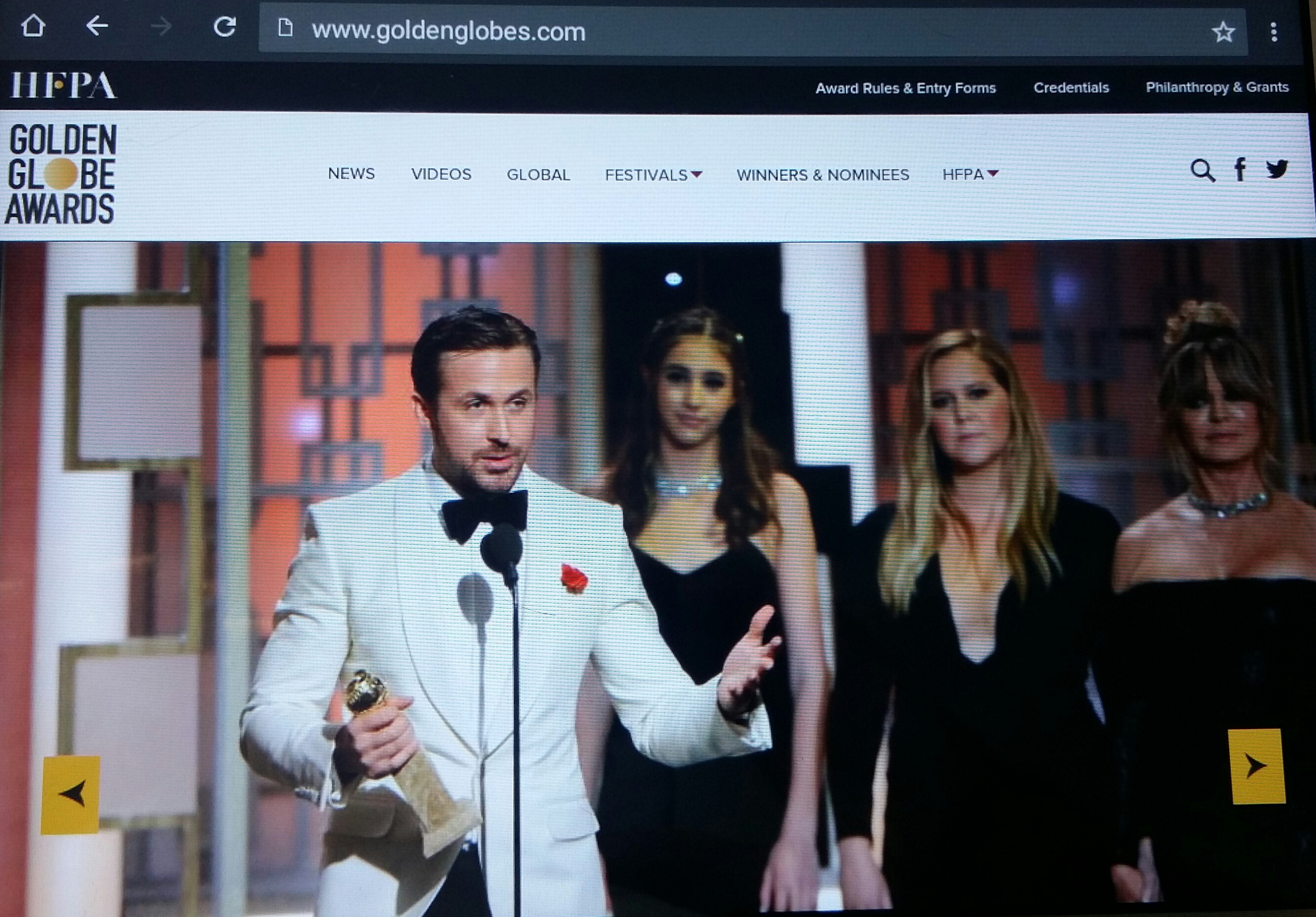Open the site search magnifier icon
This screenshot has height=917, width=1316.
[x=1202, y=171]
